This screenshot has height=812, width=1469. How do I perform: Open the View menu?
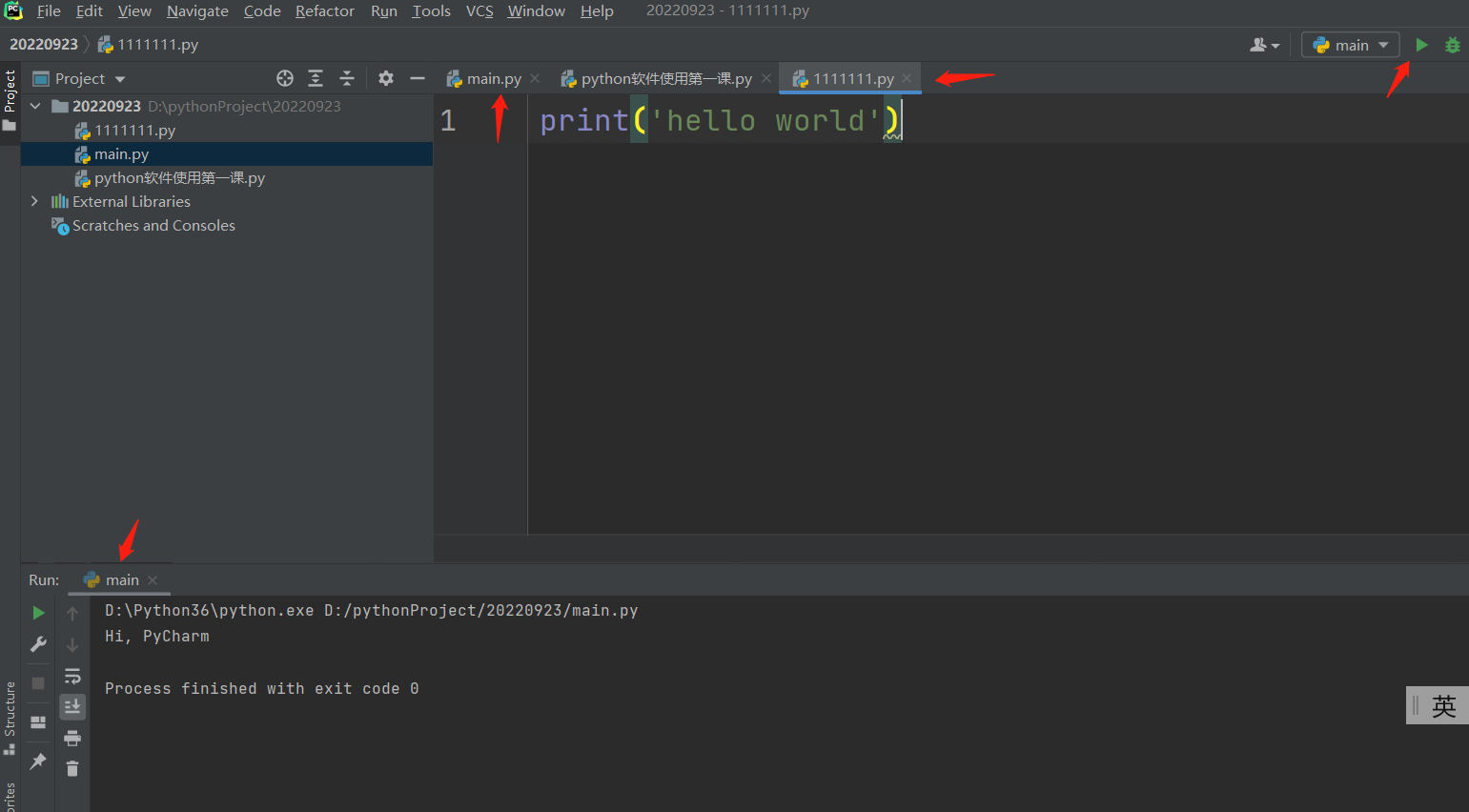[134, 10]
